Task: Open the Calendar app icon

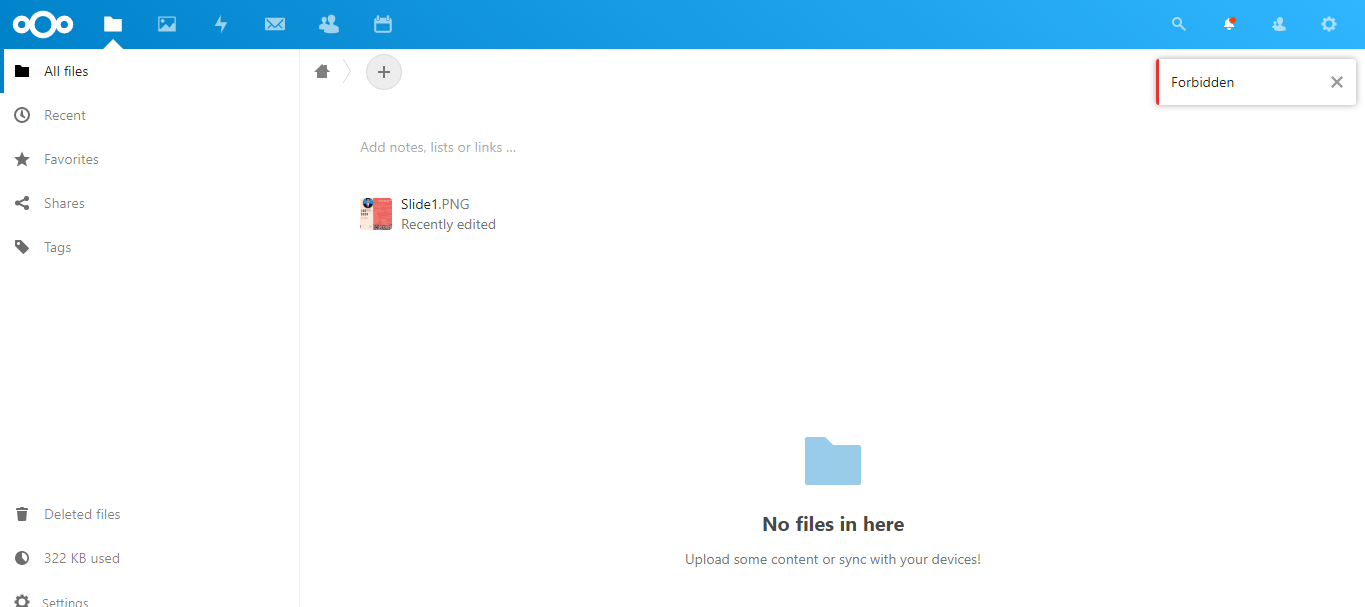Action: click(382, 24)
